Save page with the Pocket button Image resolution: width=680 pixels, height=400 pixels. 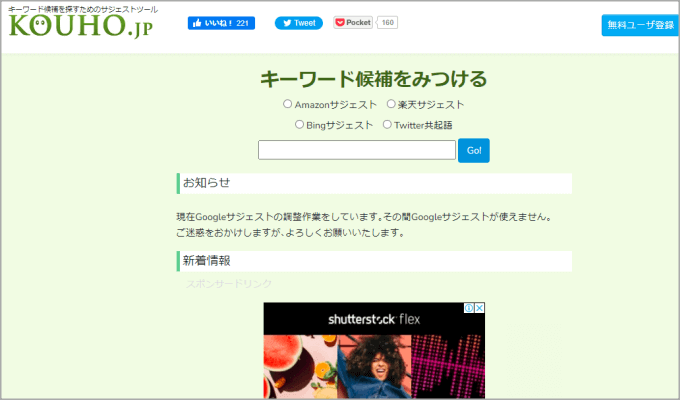[353, 23]
